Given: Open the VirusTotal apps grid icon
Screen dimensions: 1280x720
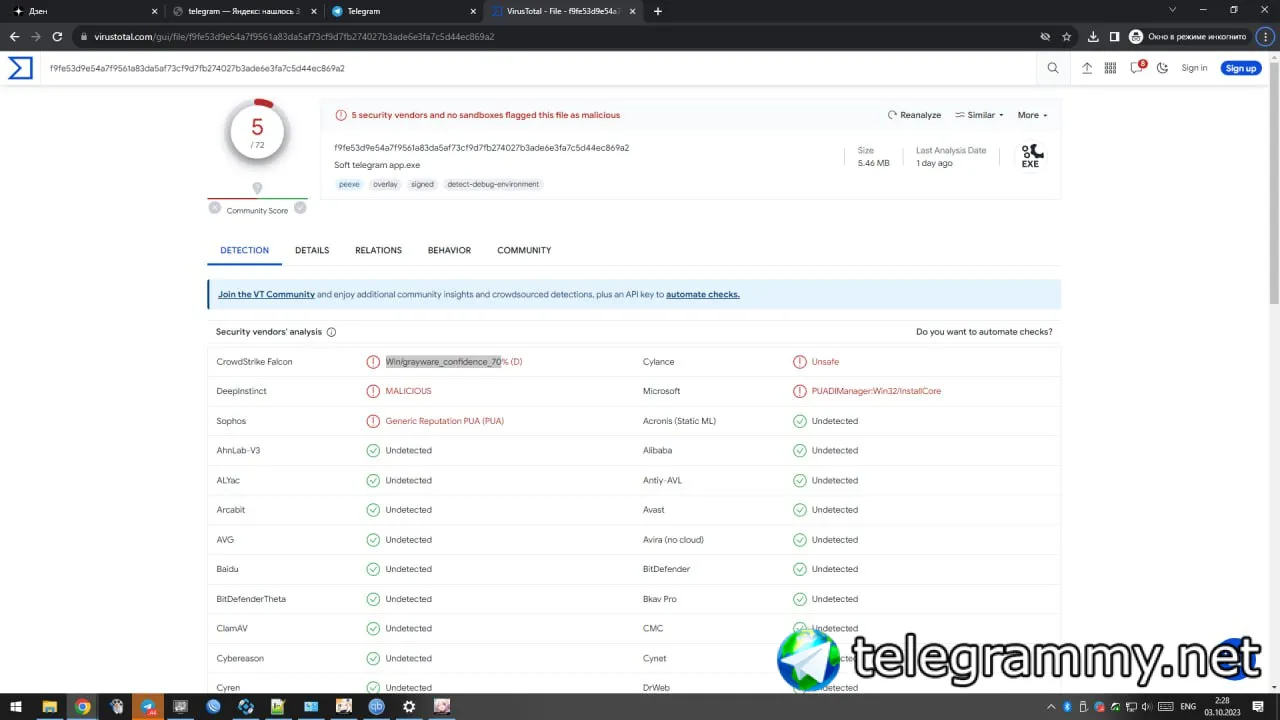Looking at the screenshot, I should click(1110, 68).
